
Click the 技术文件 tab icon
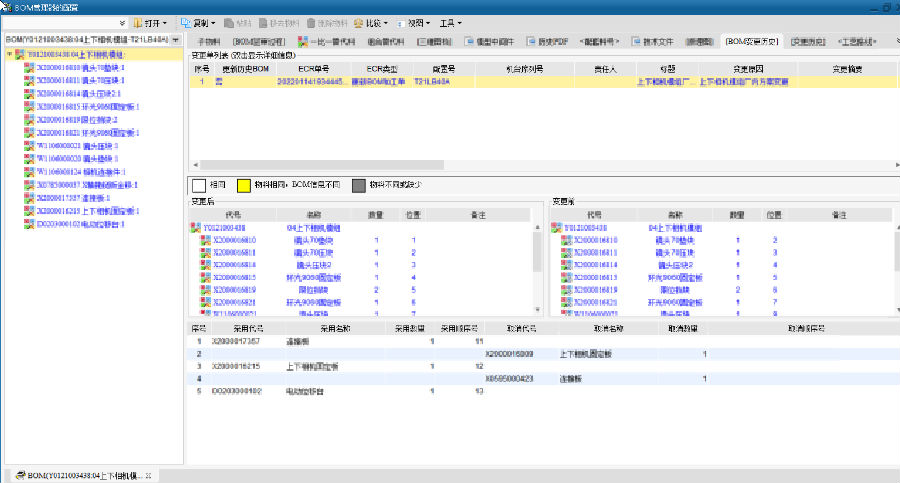(634, 41)
